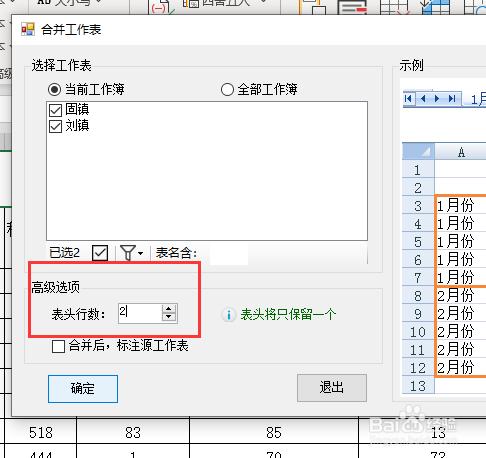Screen dimensions: 486x458
Task: Click the 确定 button
Action: coord(83,389)
